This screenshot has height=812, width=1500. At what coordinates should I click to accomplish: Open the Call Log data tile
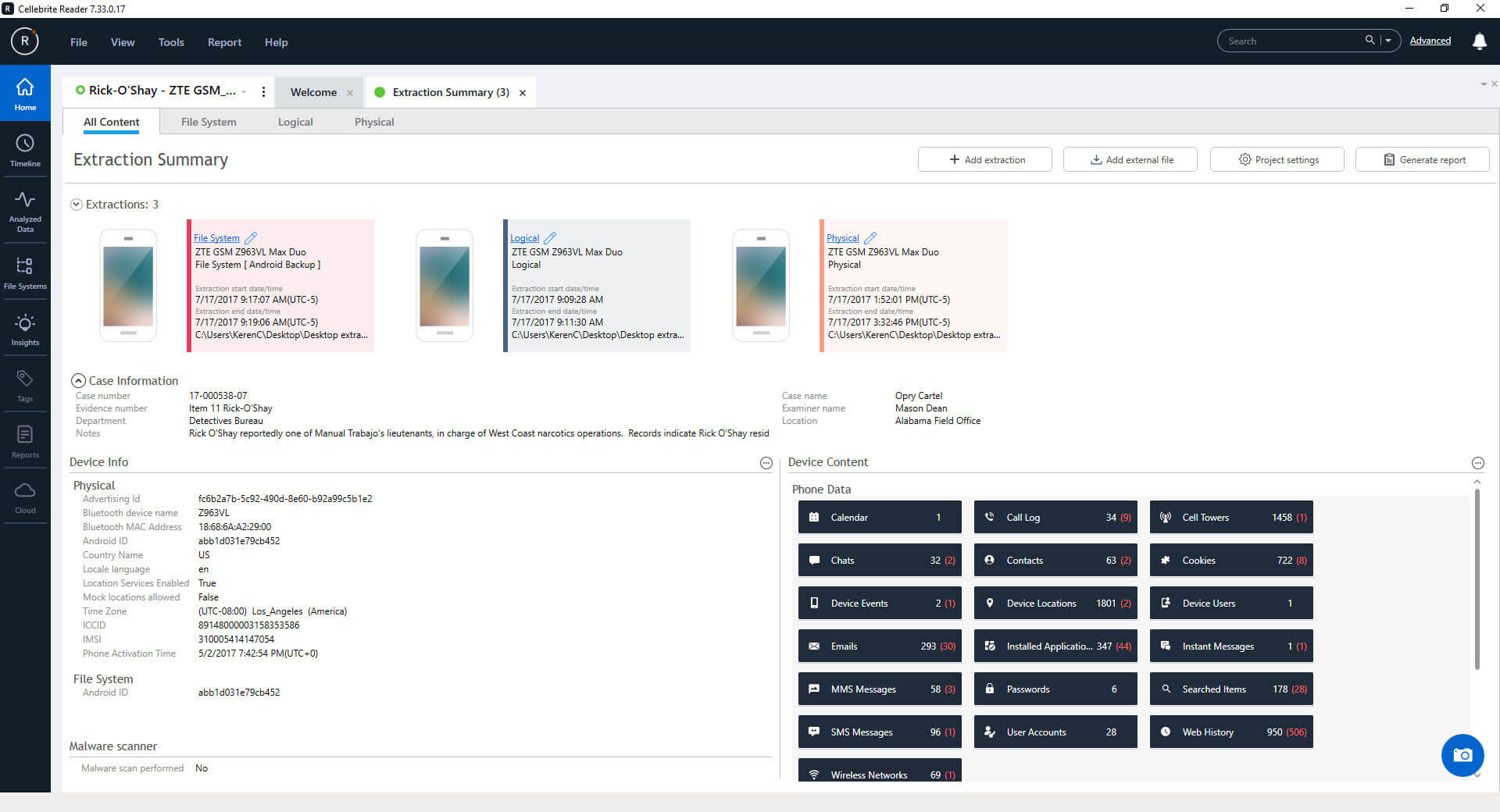click(1055, 517)
